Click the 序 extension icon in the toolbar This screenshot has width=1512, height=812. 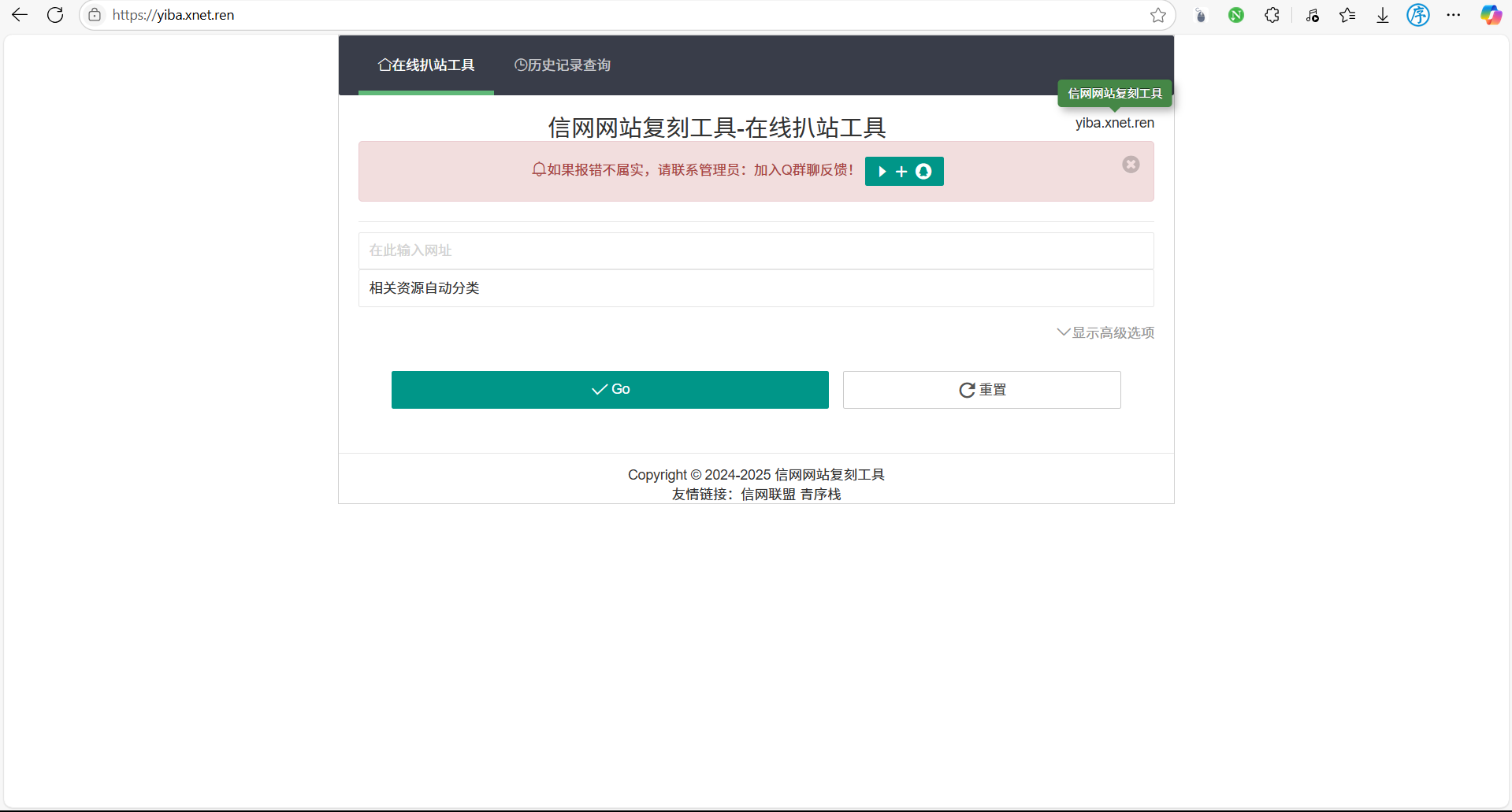pyautogui.click(x=1418, y=15)
